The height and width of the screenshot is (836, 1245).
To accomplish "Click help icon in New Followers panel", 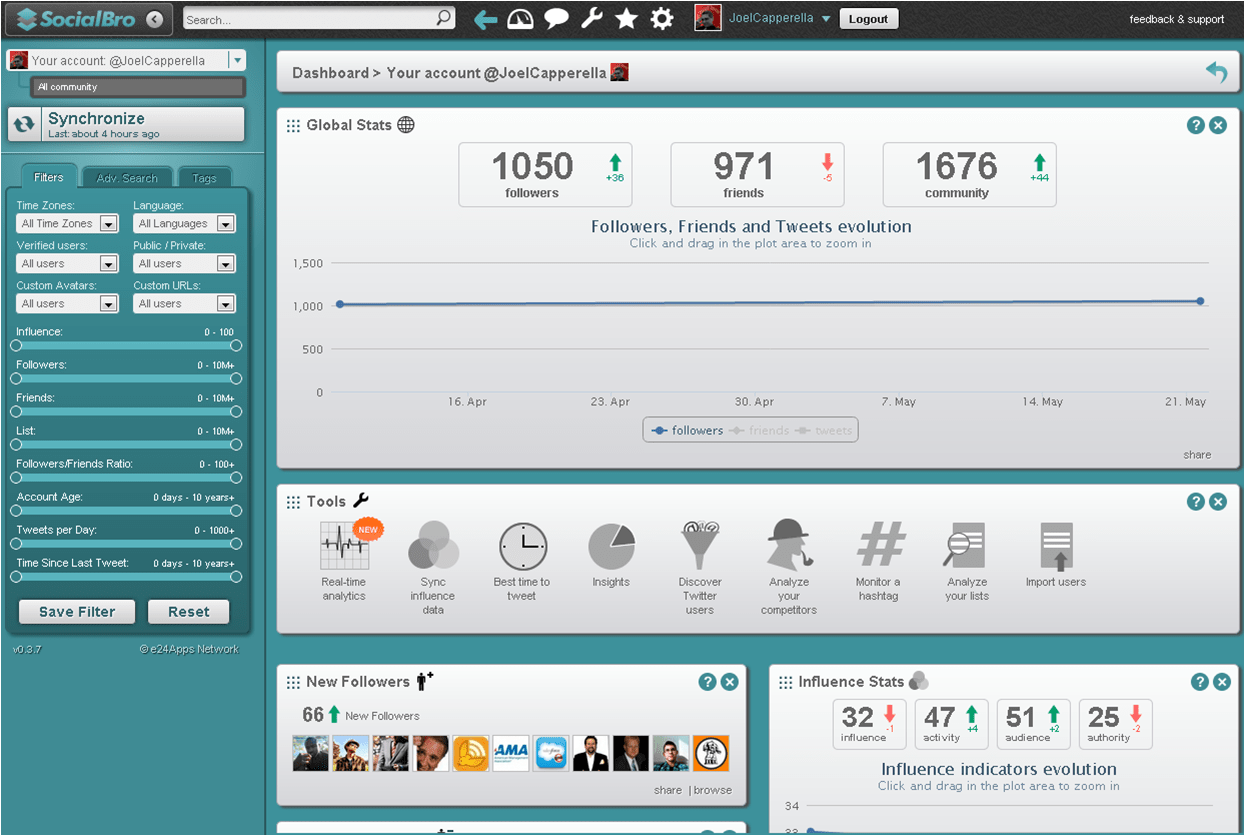I will (707, 682).
